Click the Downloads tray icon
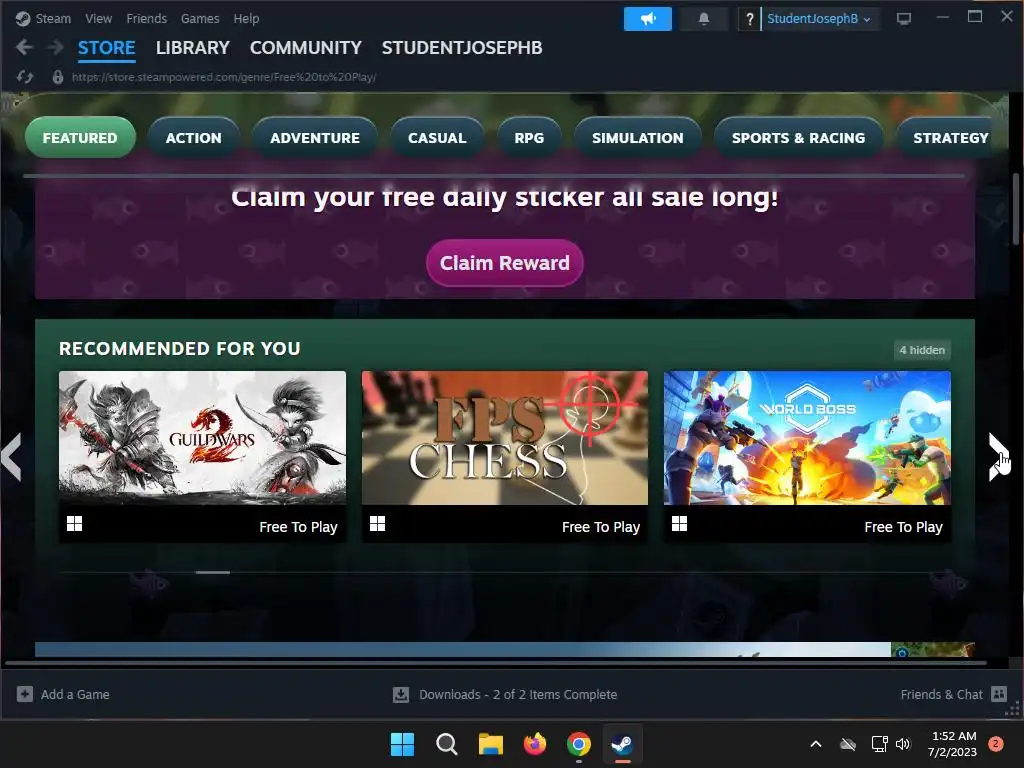Screen dimensions: 1024x768 click(400, 694)
